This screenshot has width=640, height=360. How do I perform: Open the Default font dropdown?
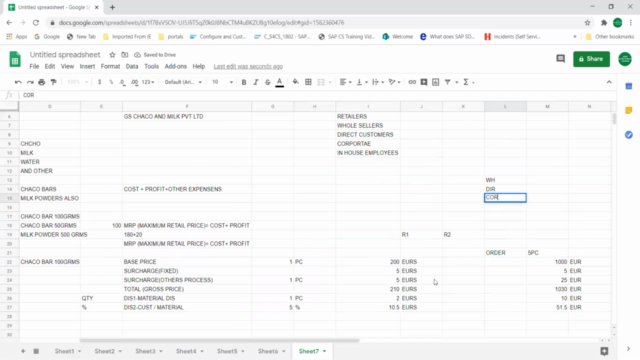tap(183, 82)
